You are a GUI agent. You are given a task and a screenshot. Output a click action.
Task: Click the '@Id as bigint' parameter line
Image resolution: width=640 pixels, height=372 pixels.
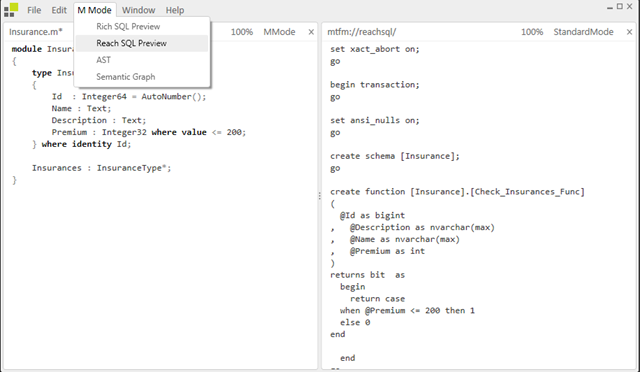(x=372, y=216)
